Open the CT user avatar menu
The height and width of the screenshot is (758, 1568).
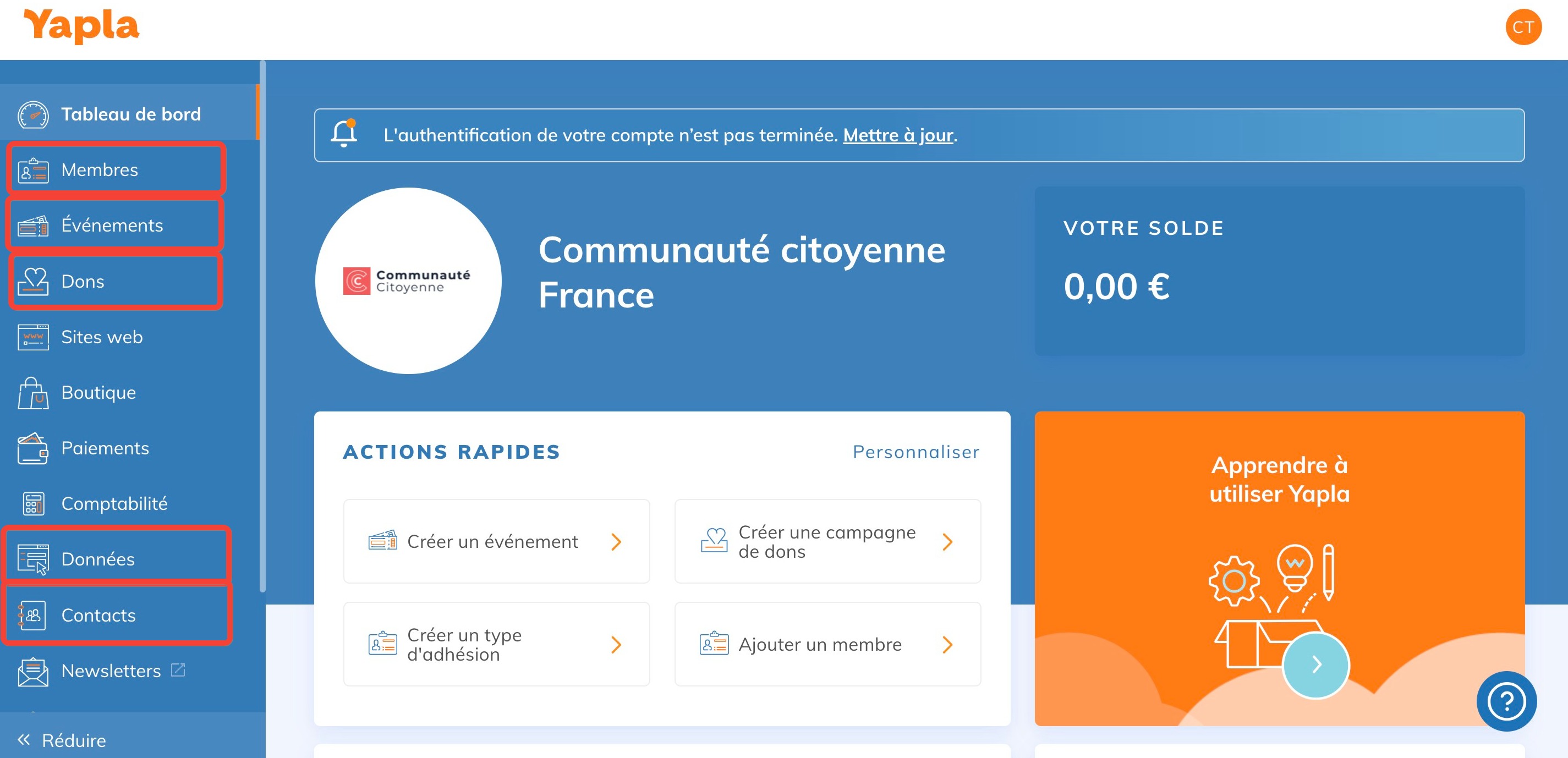coord(1523,28)
